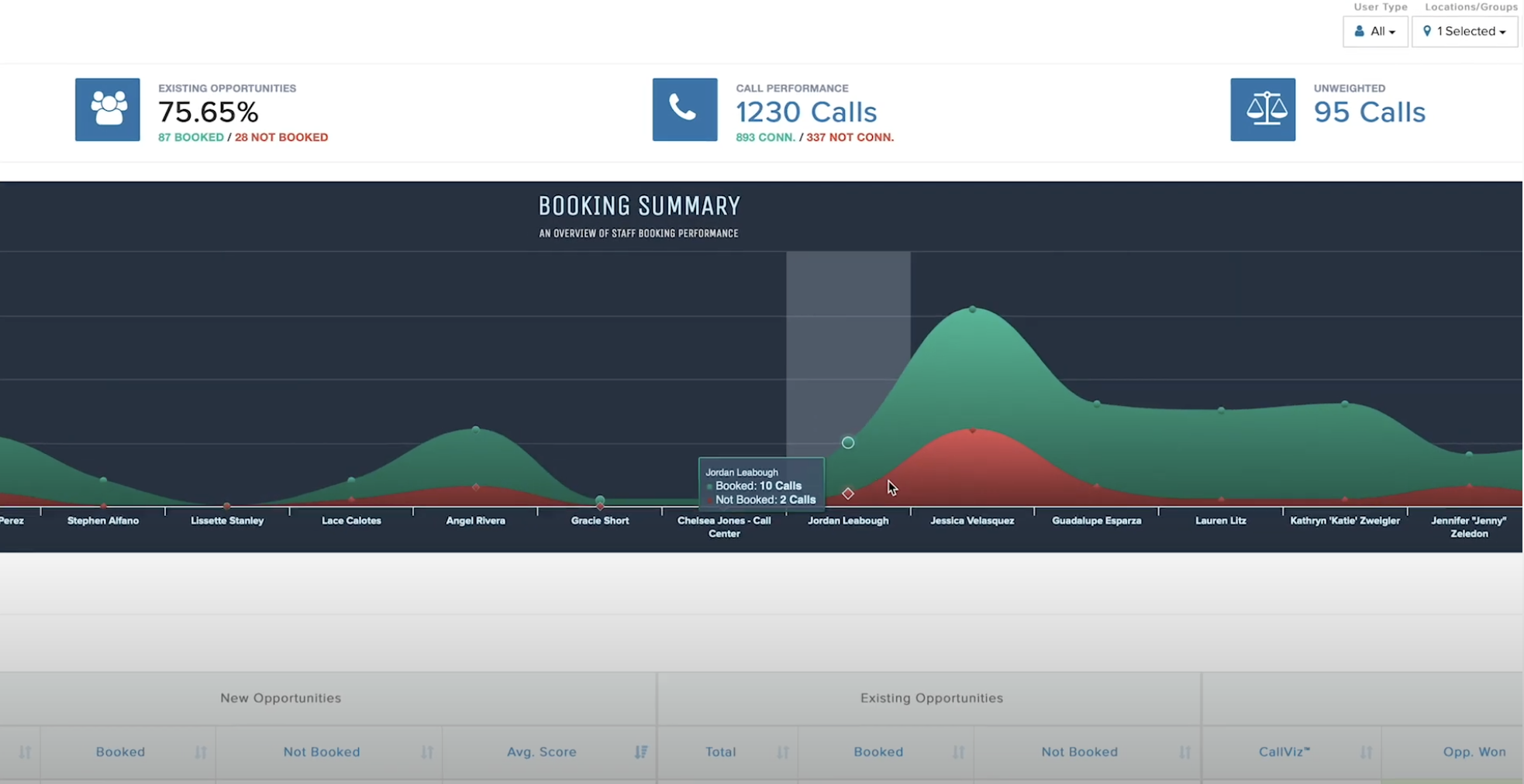The image size is (1524, 784).
Task: Click Jessica Velasquez's booked peak point
Action: coord(972,309)
